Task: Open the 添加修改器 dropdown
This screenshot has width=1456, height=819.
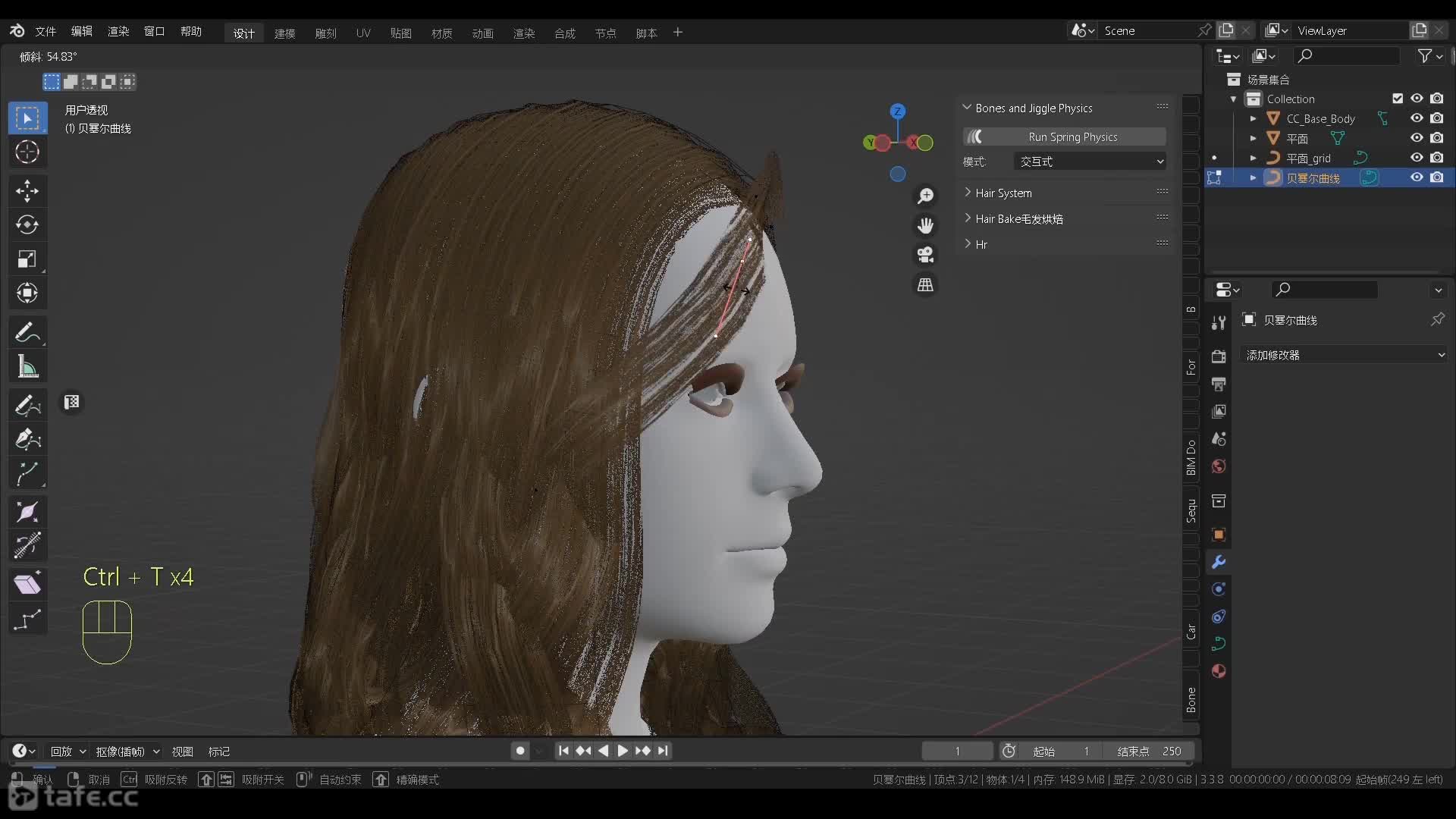Action: [1345, 355]
